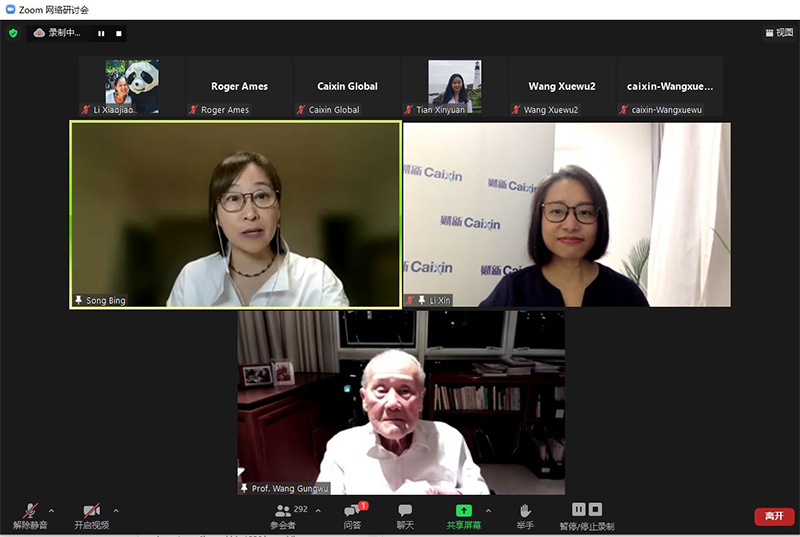Select the caixin-Wangxuewu participant tile
Screen dimensions: 800x537
[670, 86]
